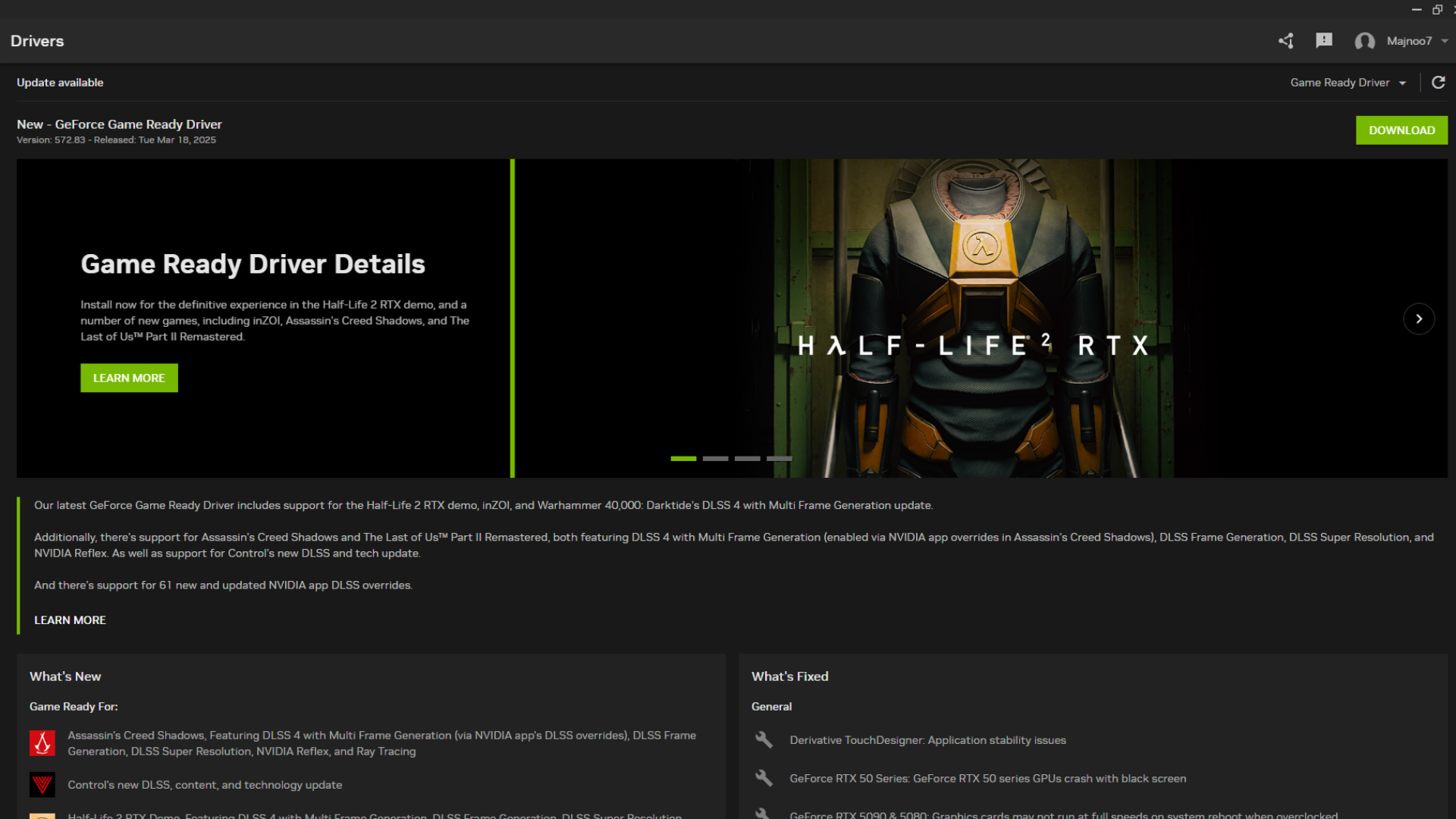Open LEARN MORE link below driver description
The height and width of the screenshot is (819, 1456).
(x=70, y=620)
